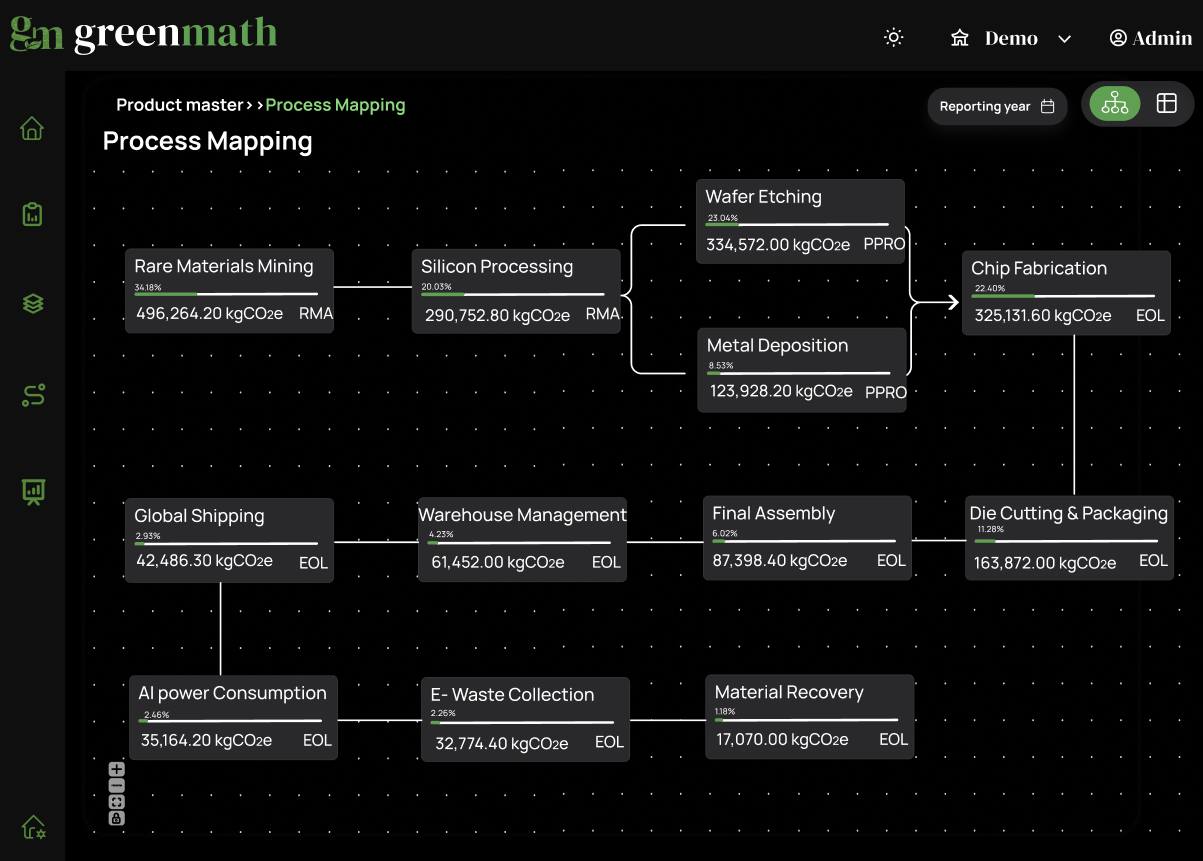Open the stacked layers icon in sidebar
Image resolution: width=1203 pixels, height=861 pixels.
coord(32,303)
